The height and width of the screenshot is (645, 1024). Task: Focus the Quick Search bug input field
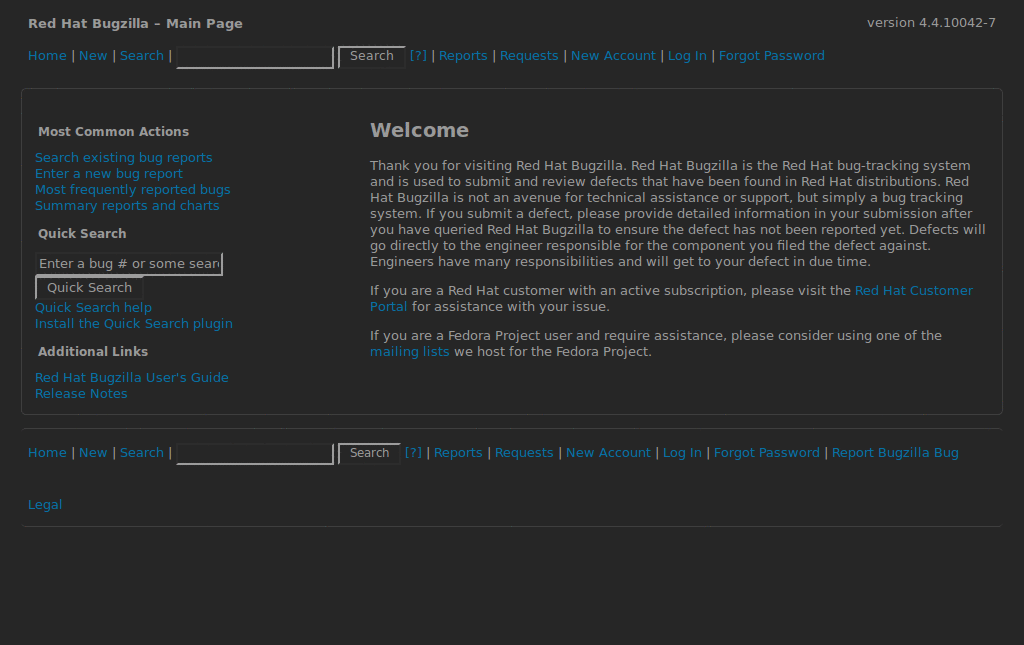click(128, 264)
